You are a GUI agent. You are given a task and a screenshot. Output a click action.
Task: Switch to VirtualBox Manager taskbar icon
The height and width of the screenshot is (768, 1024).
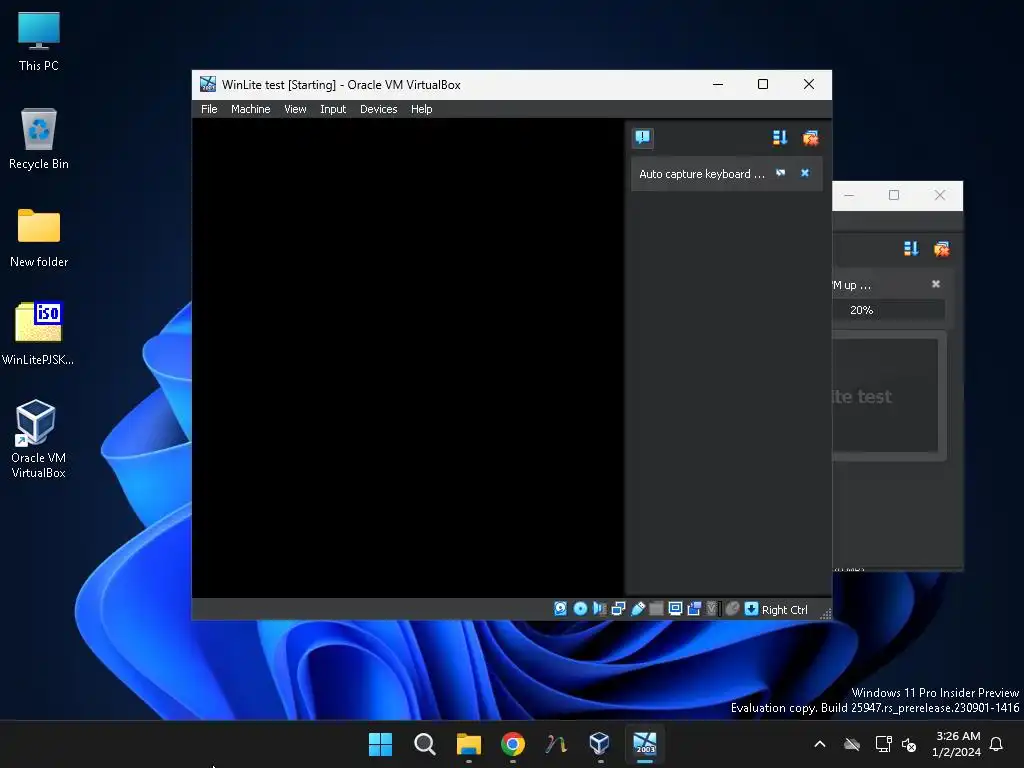[x=600, y=744]
